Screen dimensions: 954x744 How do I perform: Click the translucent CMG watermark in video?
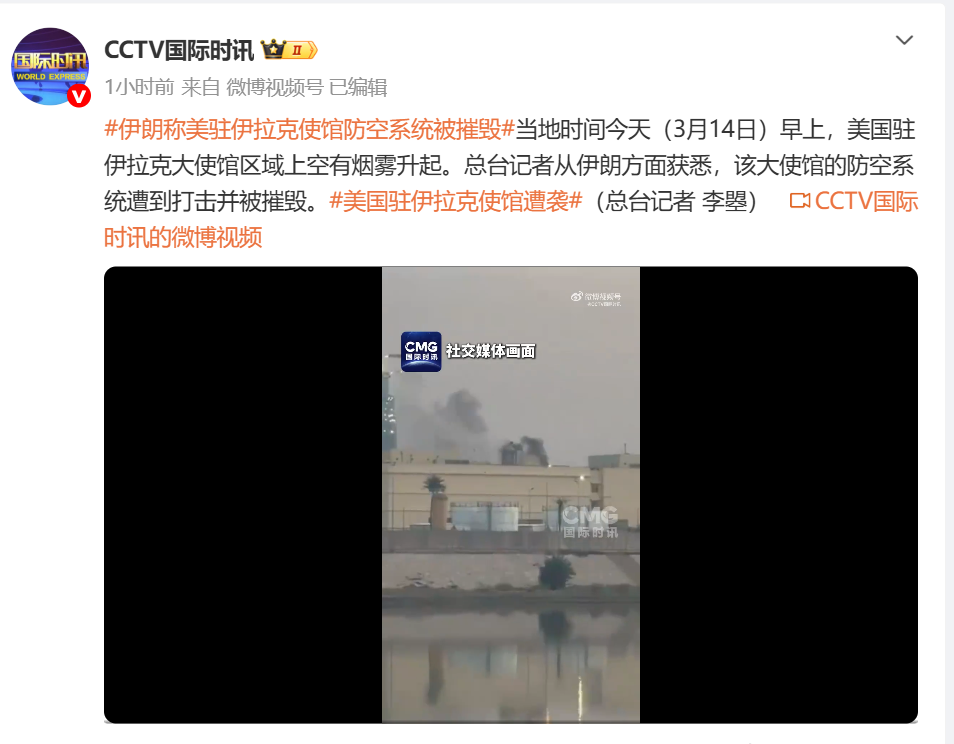[x=590, y=522]
